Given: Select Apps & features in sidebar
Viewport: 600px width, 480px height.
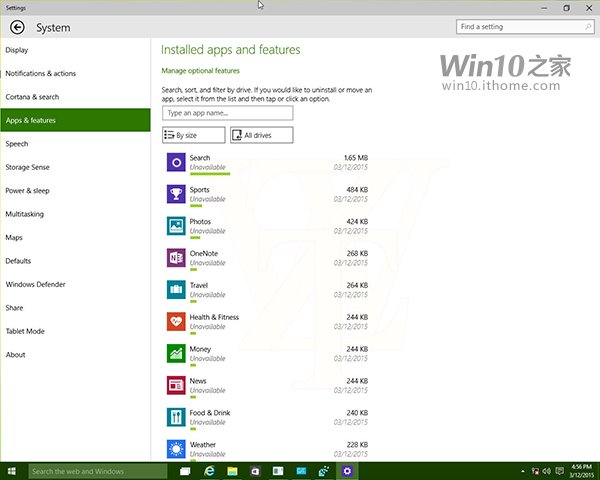Looking at the screenshot, I should pos(75,120).
